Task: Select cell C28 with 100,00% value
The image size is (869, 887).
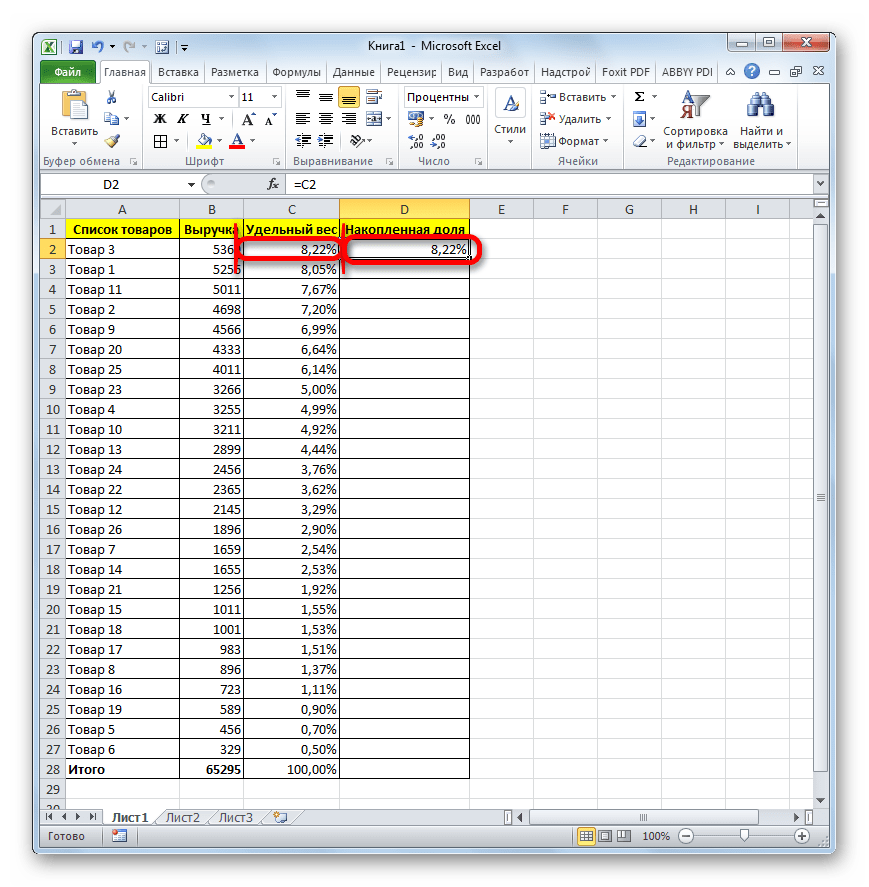Action: [291, 769]
